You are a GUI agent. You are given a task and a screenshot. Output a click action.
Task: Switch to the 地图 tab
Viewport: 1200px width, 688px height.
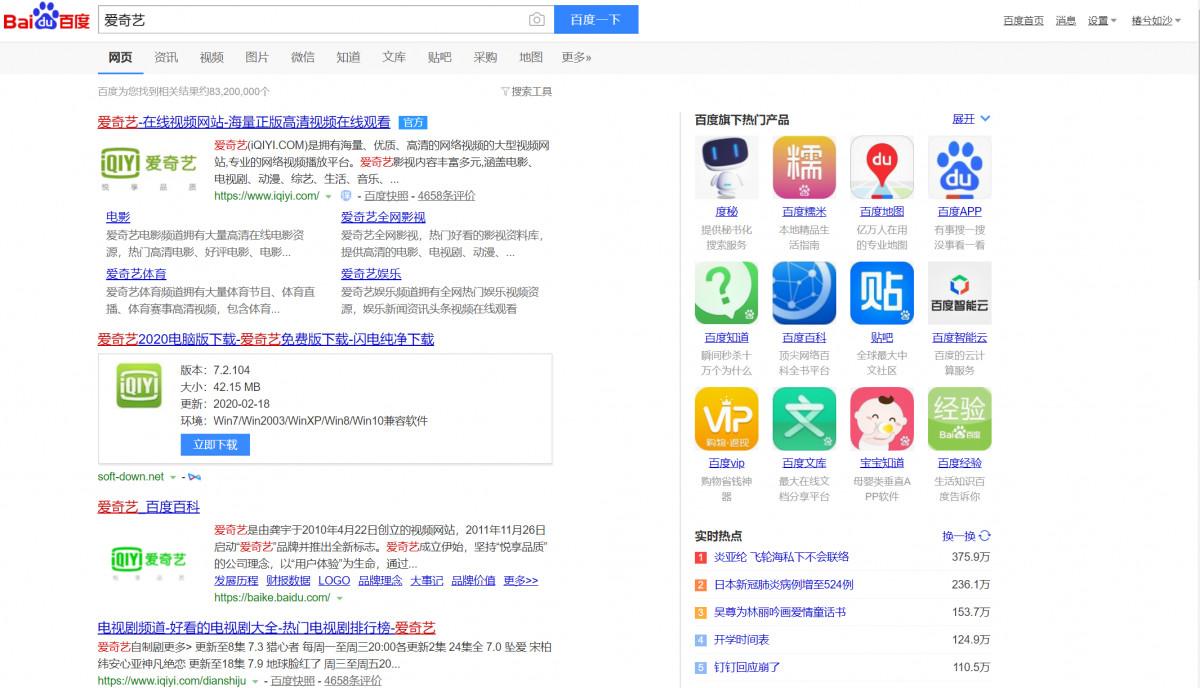click(531, 57)
